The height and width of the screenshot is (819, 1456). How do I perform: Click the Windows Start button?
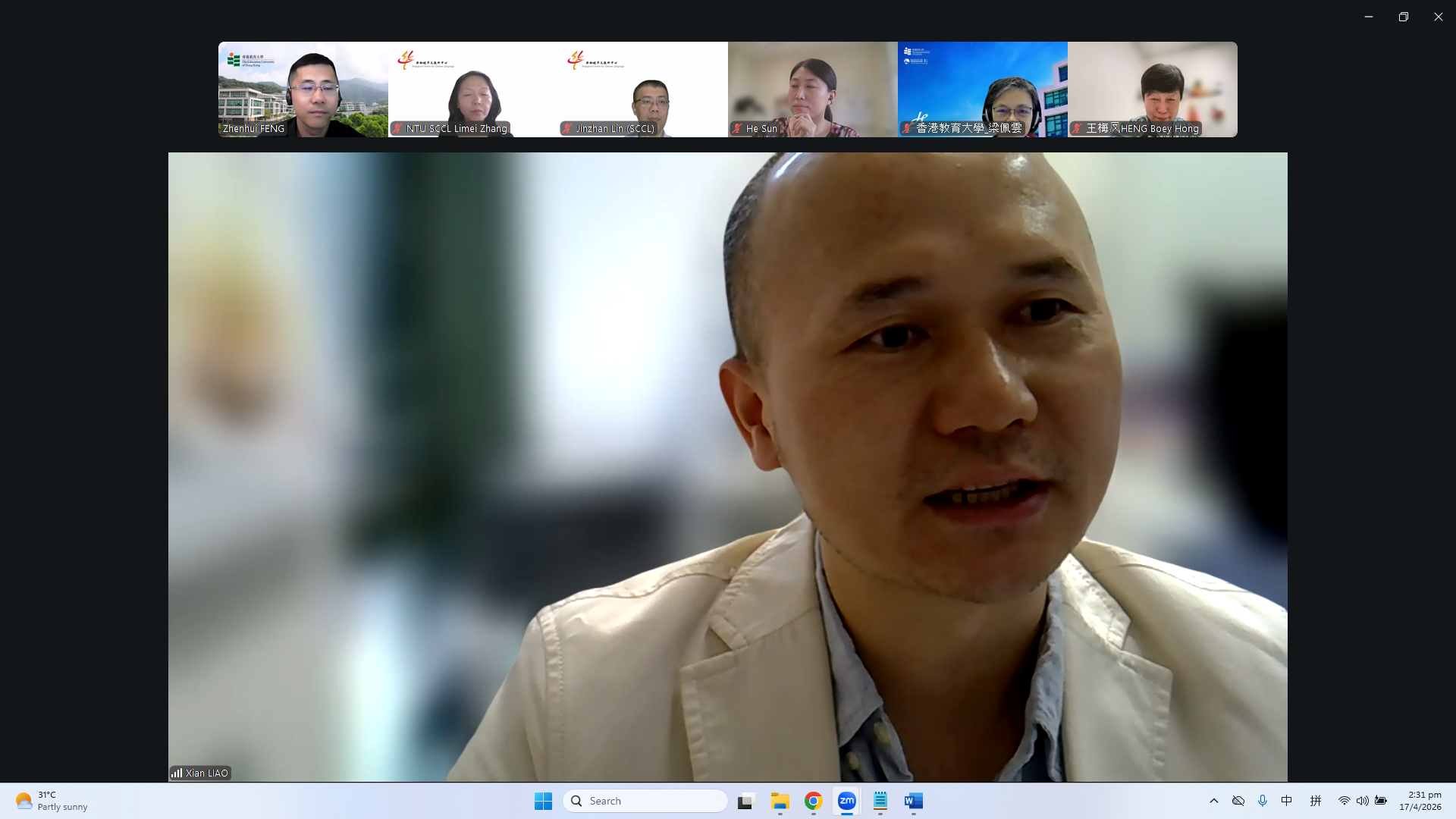[543, 801]
